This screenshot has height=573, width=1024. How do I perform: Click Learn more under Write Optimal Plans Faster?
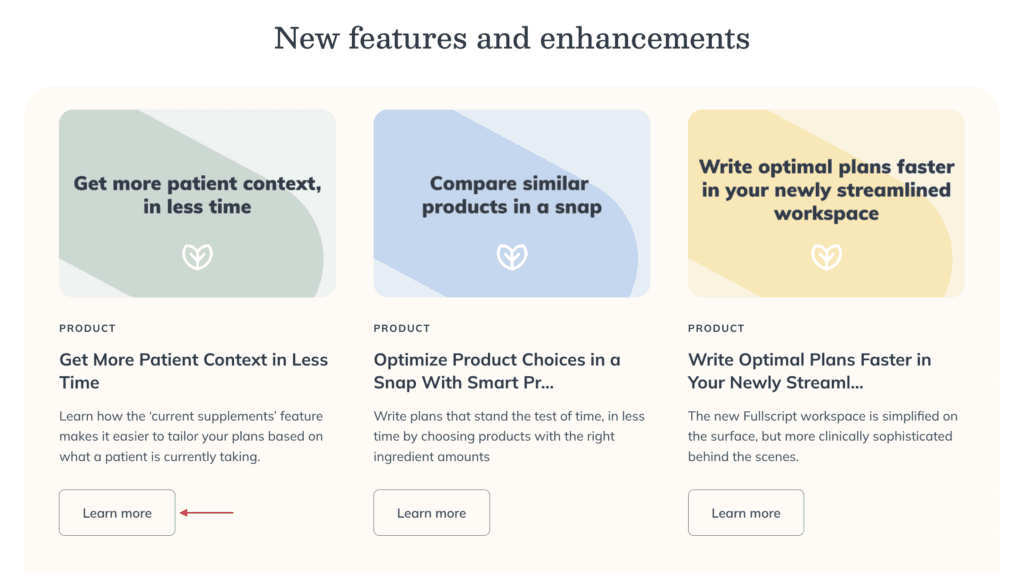point(746,513)
